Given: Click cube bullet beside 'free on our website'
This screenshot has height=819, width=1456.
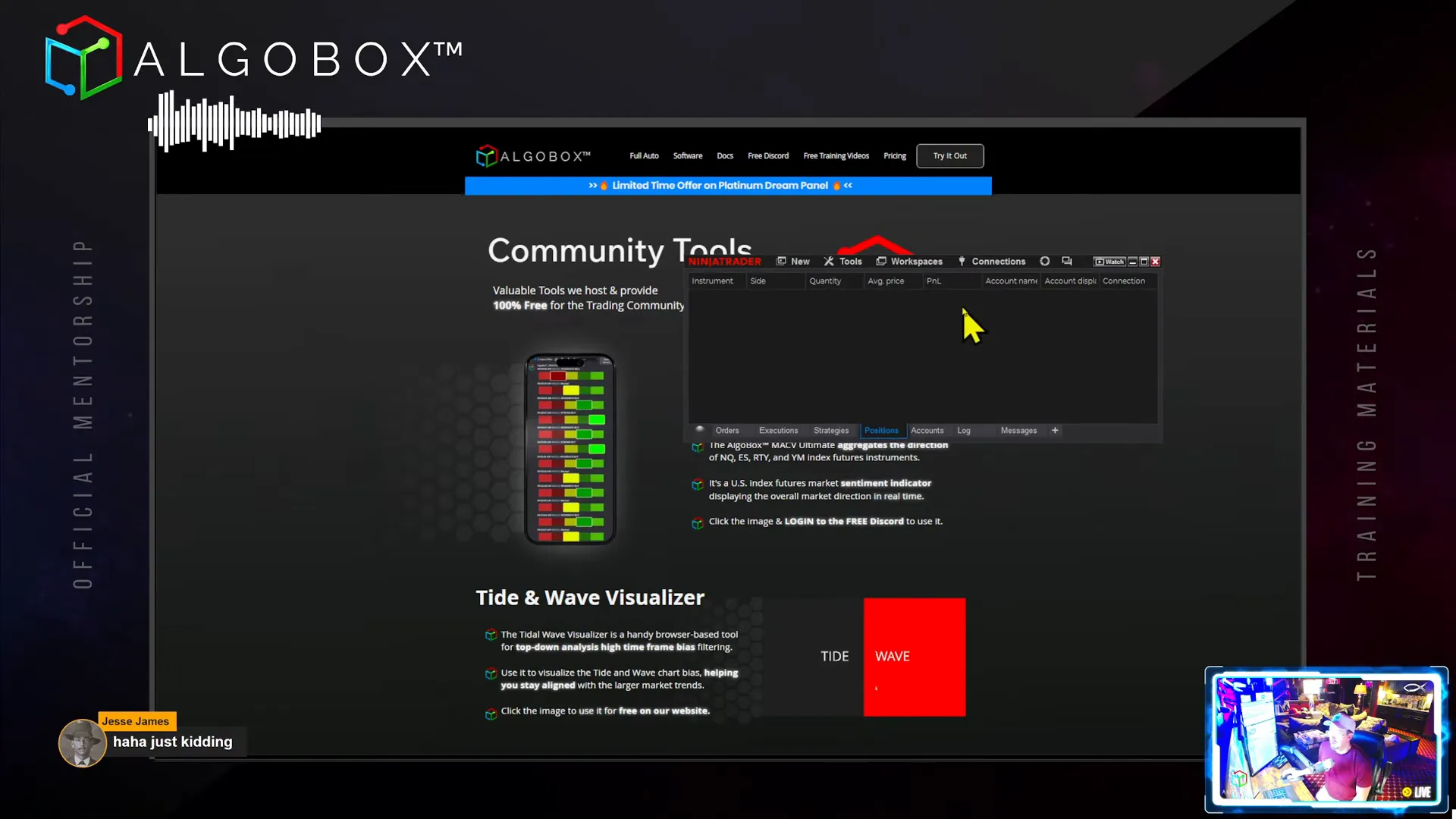Looking at the screenshot, I should [491, 714].
